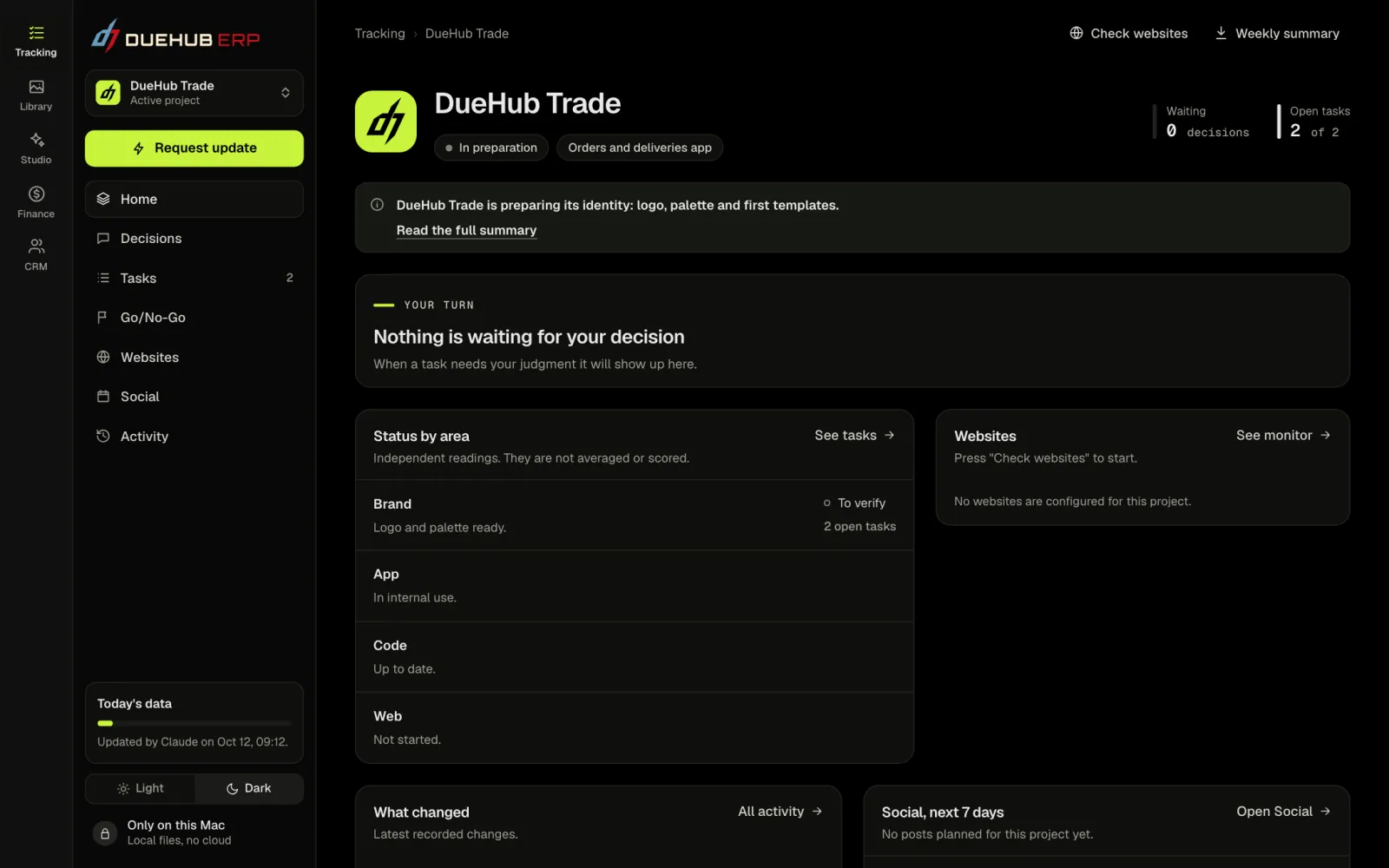This screenshot has width=1389, height=868.
Task: Click Open Social link
Action: pos(1283,812)
